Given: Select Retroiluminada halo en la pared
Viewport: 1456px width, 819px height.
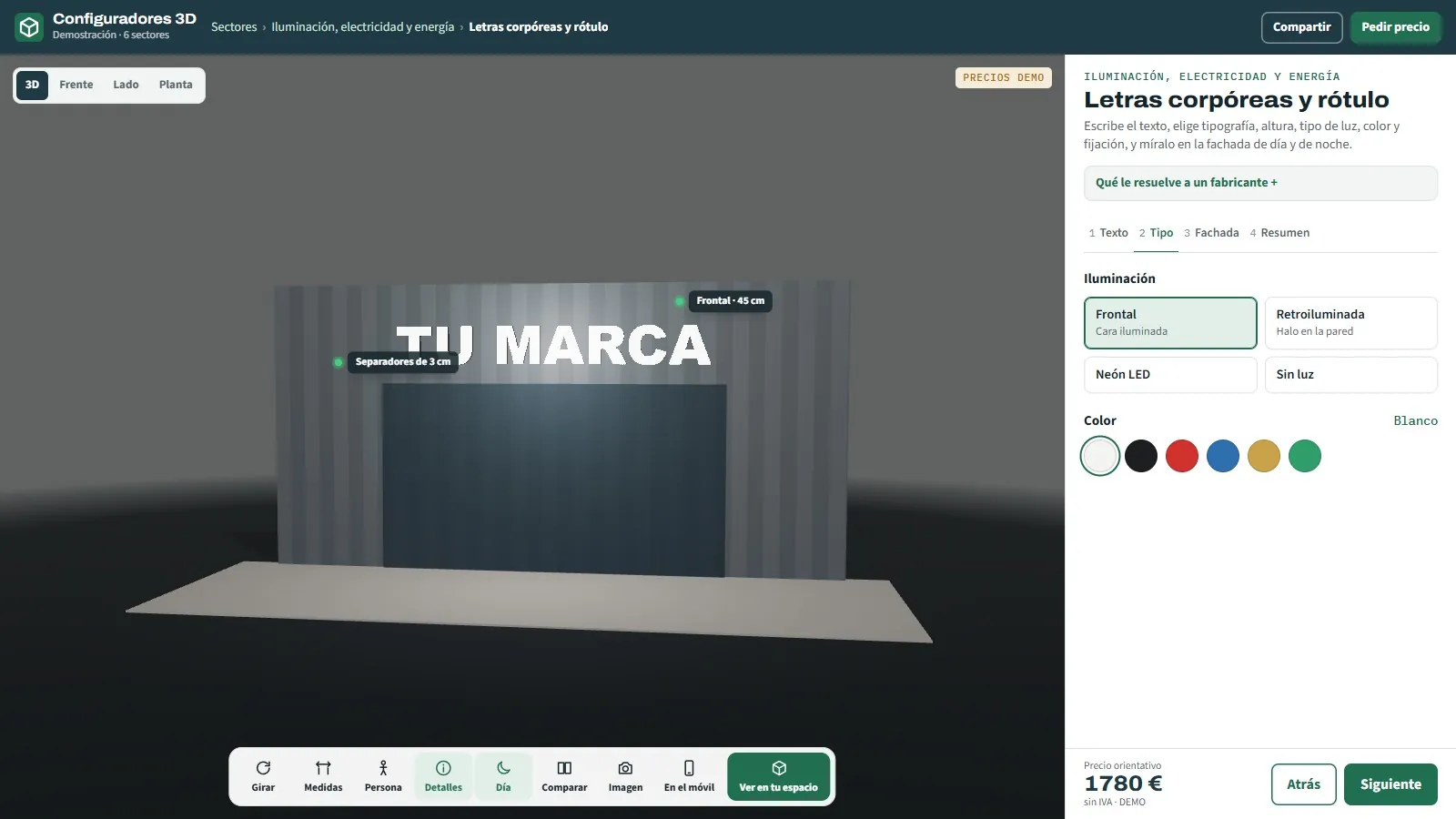Looking at the screenshot, I should click(1350, 323).
